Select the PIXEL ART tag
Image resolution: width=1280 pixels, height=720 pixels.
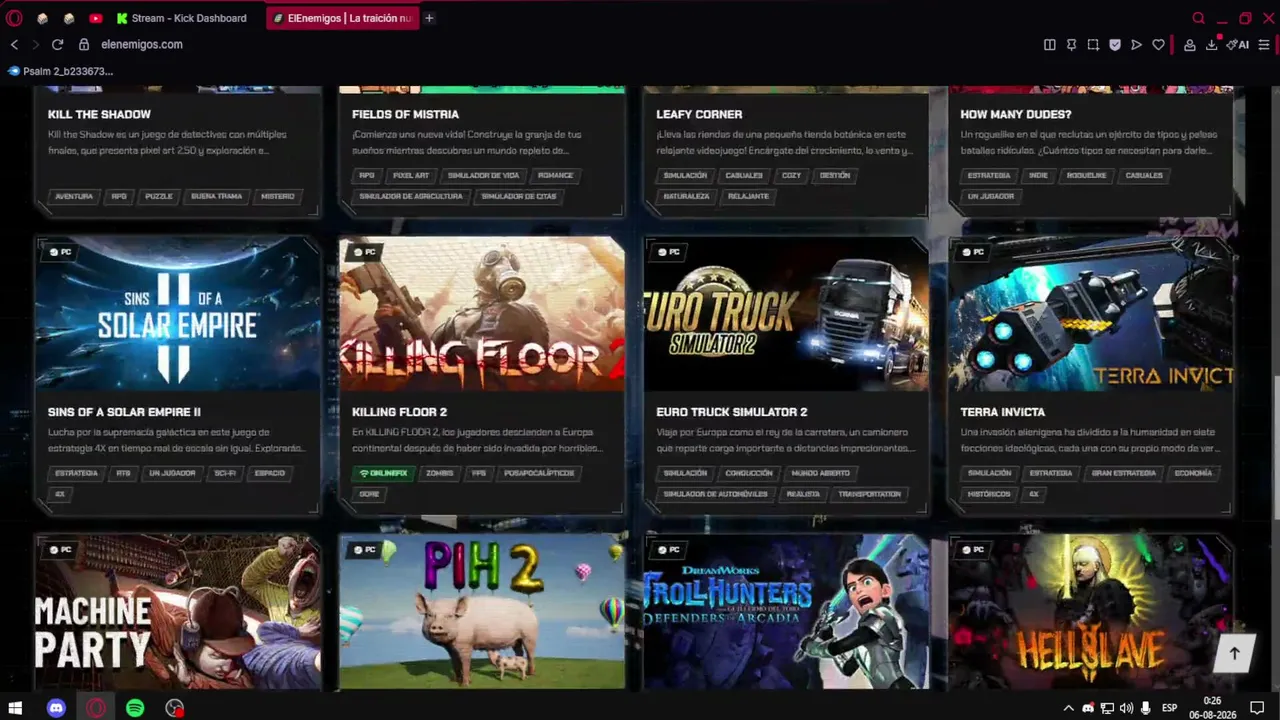[410, 175]
